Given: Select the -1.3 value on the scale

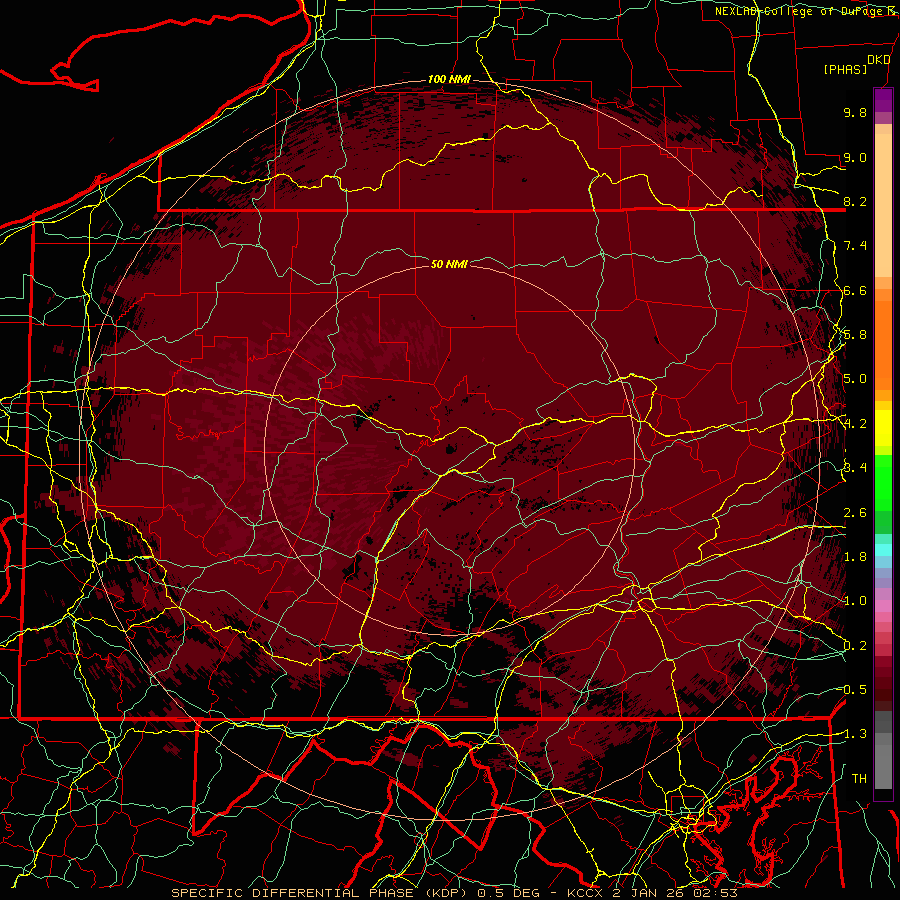Looking at the screenshot, I should coord(853,734).
